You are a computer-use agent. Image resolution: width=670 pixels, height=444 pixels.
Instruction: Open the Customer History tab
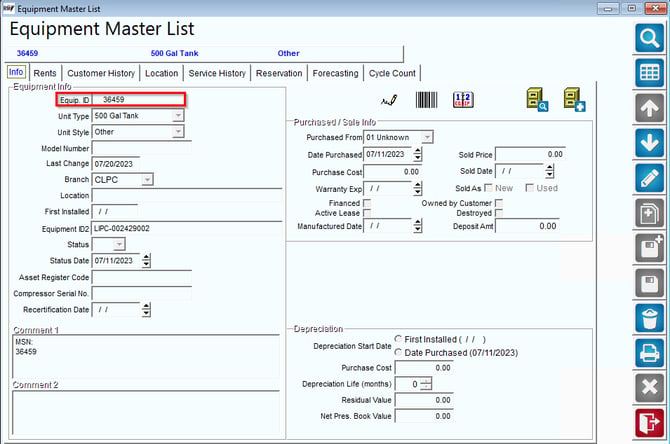pyautogui.click(x=101, y=73)
